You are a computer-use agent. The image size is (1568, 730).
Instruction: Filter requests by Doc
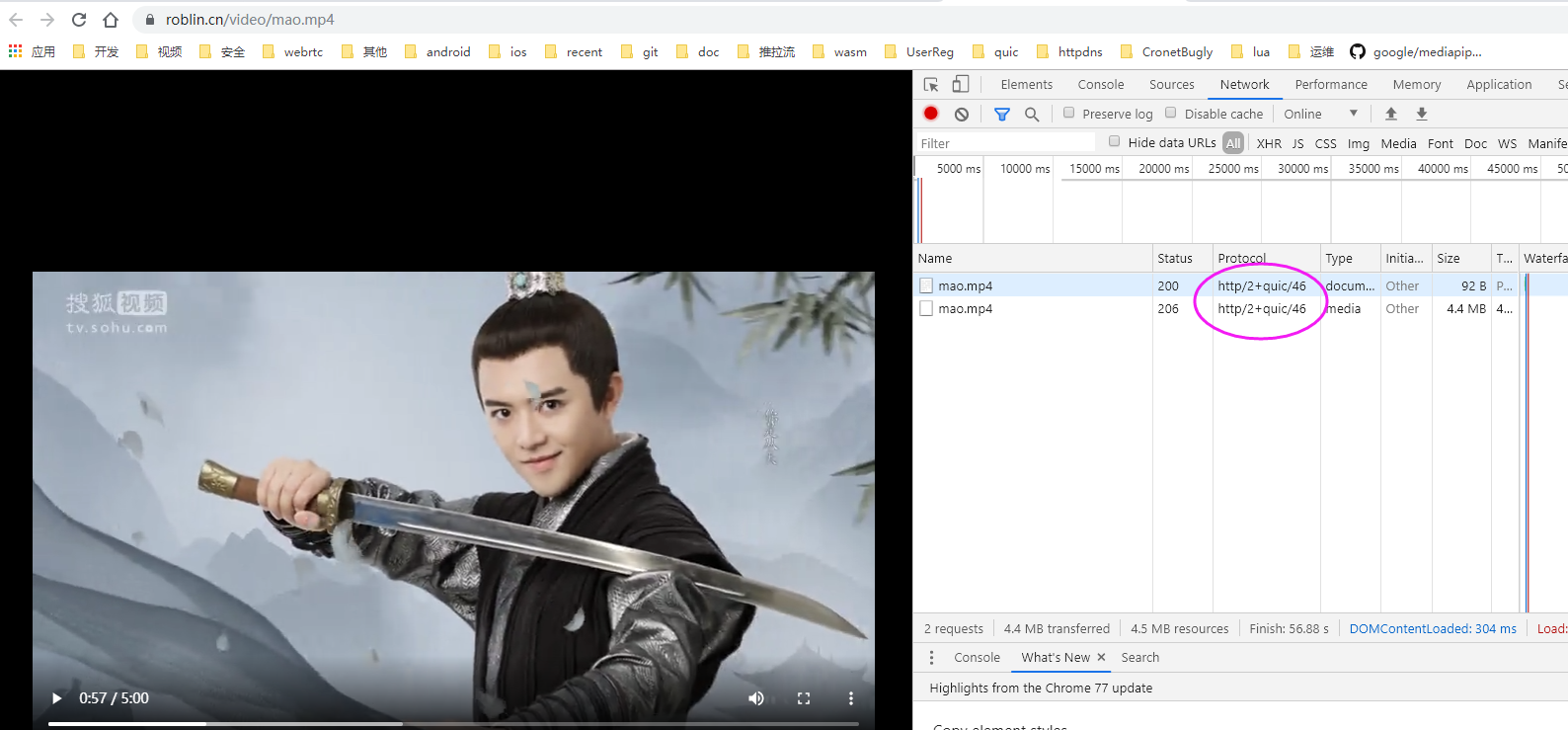coord(1475,143)
